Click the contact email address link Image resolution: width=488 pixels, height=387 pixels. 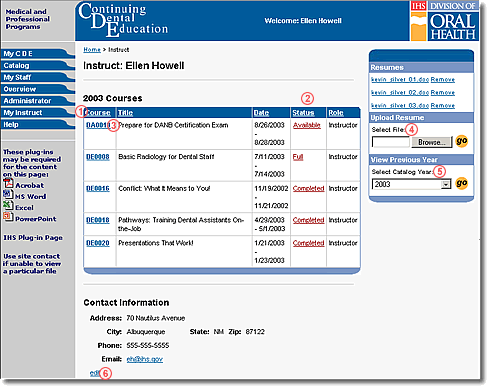(145, 359)
